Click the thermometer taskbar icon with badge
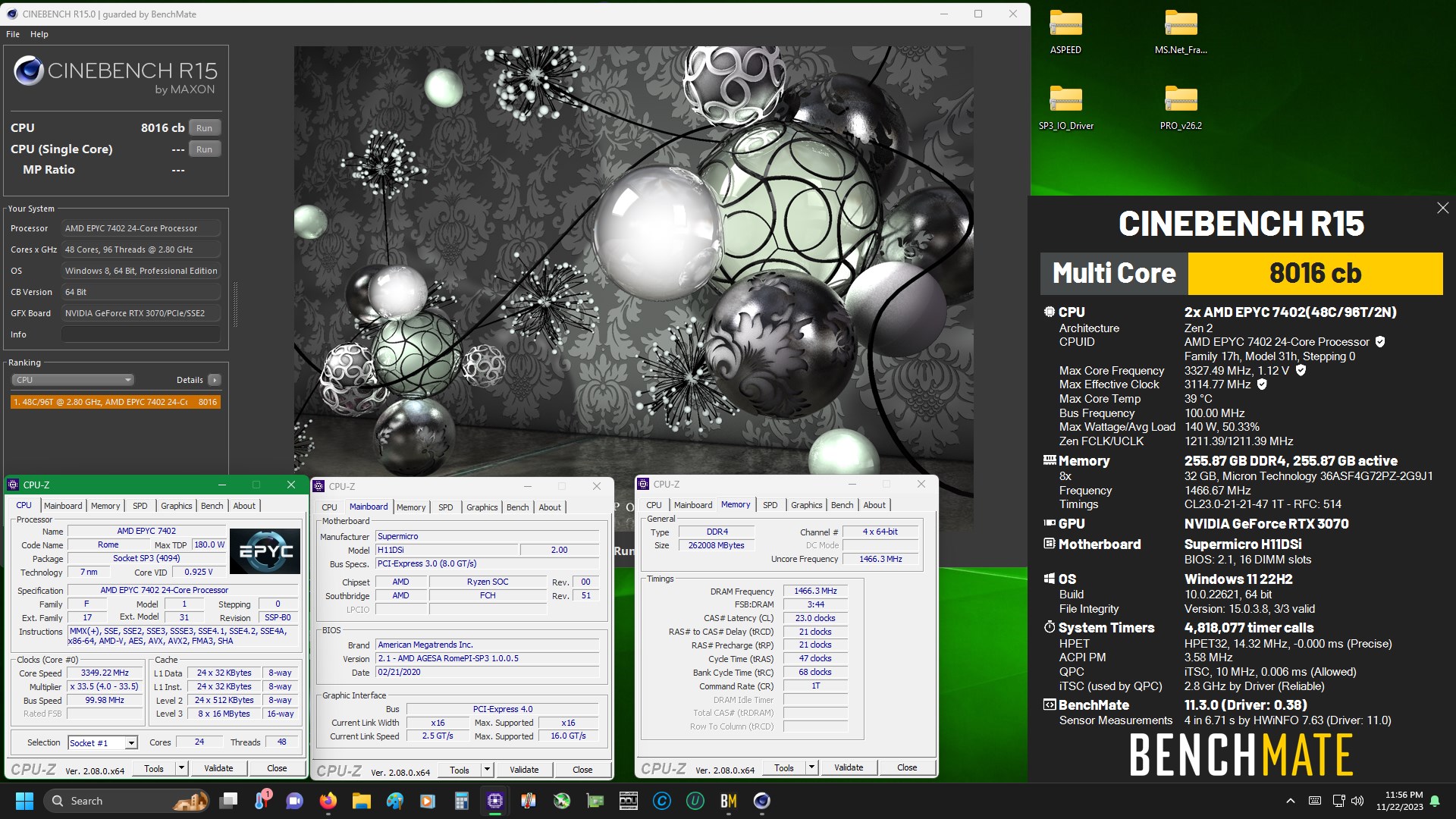 [262, 800]
